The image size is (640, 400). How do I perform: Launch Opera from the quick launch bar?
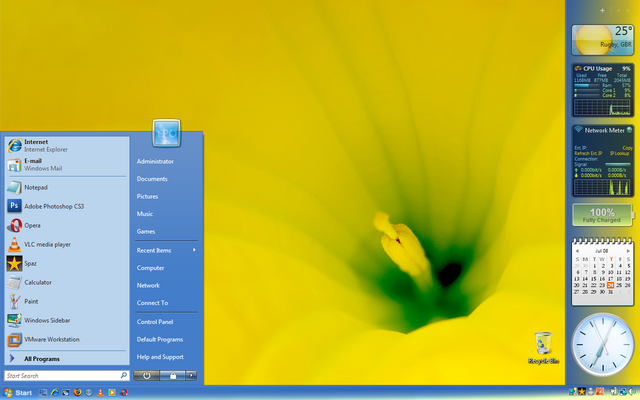(x=124, y=393)
